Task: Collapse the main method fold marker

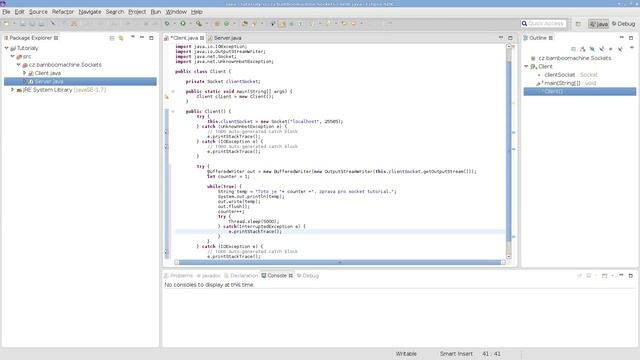Action: [173, 91]
